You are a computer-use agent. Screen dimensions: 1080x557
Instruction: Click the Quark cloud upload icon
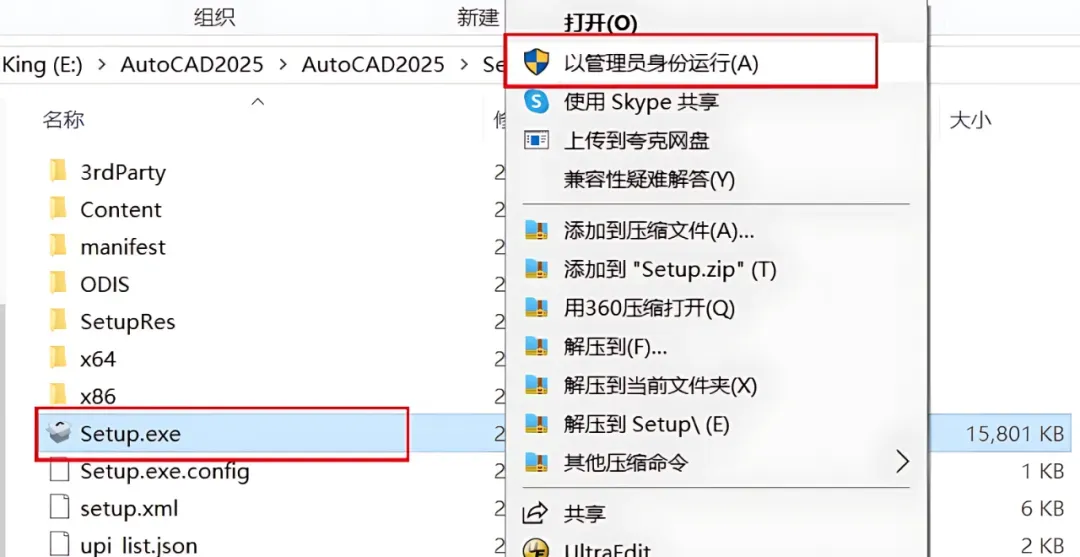click(537, 140)
